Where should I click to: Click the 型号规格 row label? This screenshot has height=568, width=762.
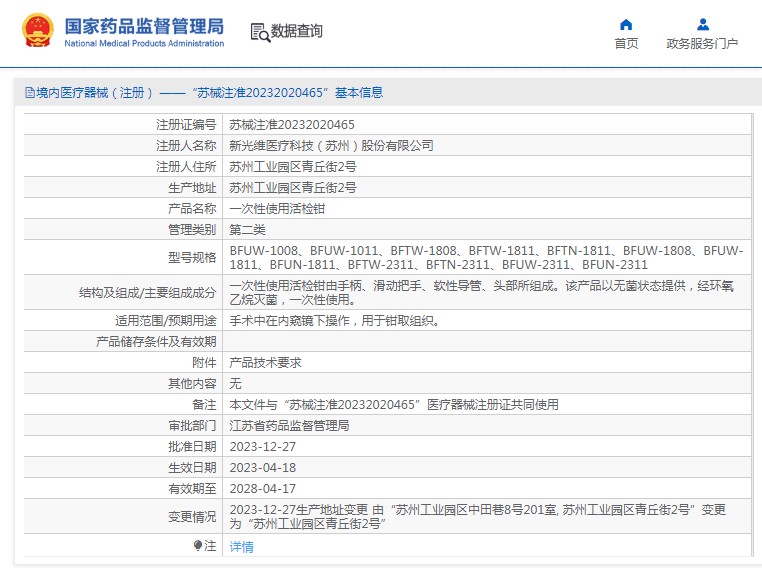coord(192,258)
